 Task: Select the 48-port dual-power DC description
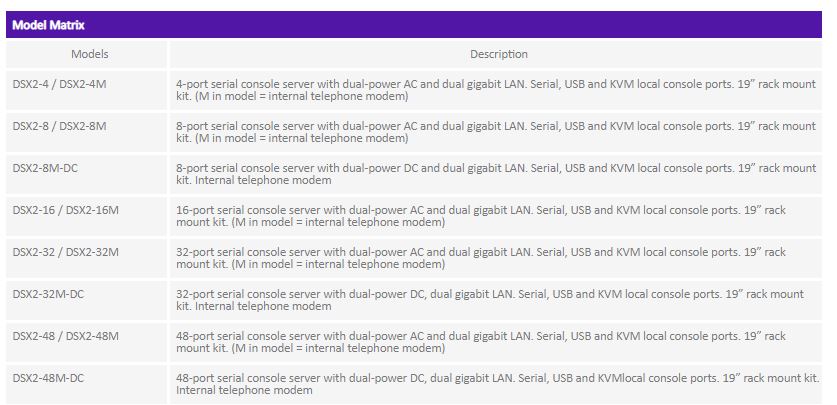(498, 384)
